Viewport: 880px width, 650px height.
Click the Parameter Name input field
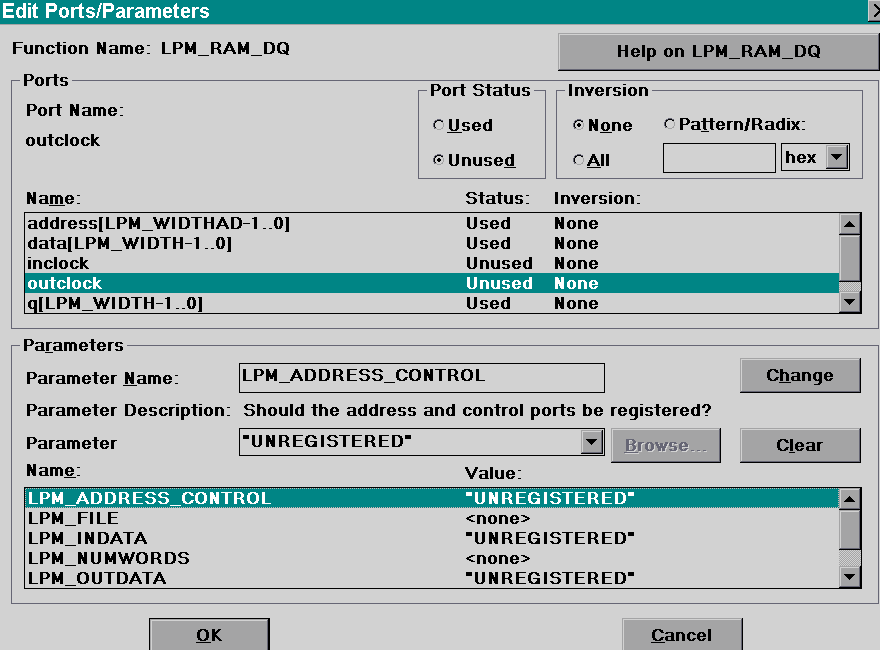(421, 378)
